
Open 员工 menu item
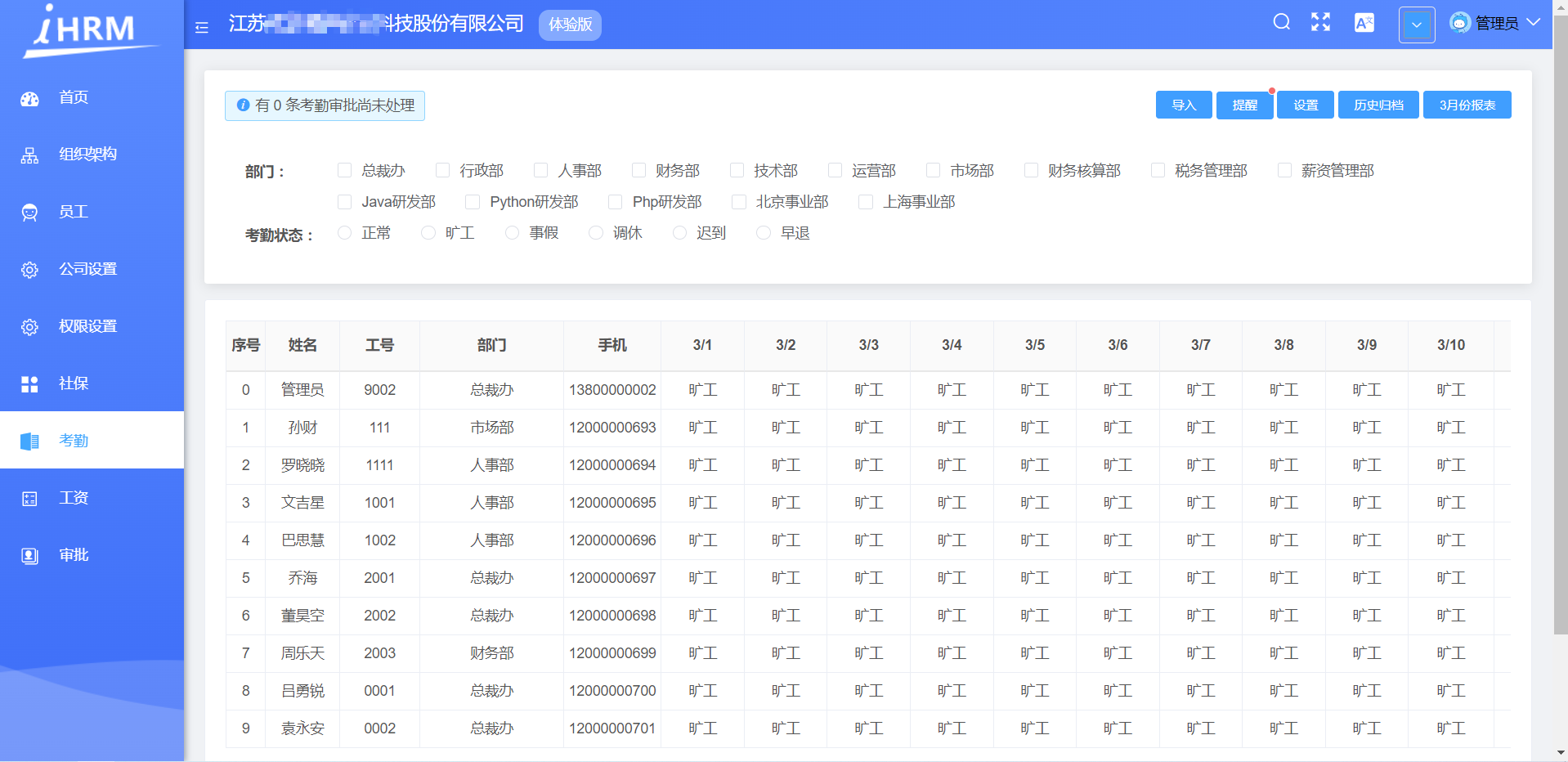click(92, 213)
